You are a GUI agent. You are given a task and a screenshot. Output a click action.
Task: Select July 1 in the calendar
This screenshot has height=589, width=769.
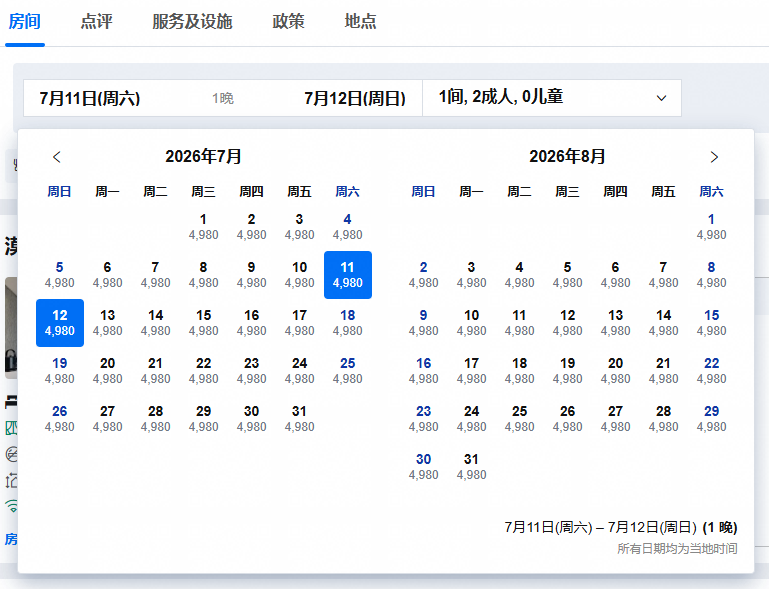[203, 227]
